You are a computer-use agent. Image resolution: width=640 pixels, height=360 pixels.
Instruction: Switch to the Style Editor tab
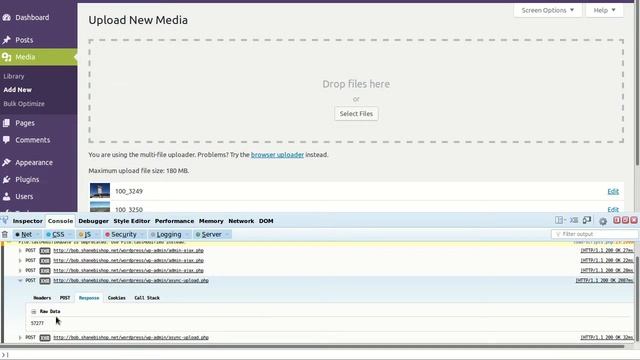pyautogui.click(x=131, y=221)
